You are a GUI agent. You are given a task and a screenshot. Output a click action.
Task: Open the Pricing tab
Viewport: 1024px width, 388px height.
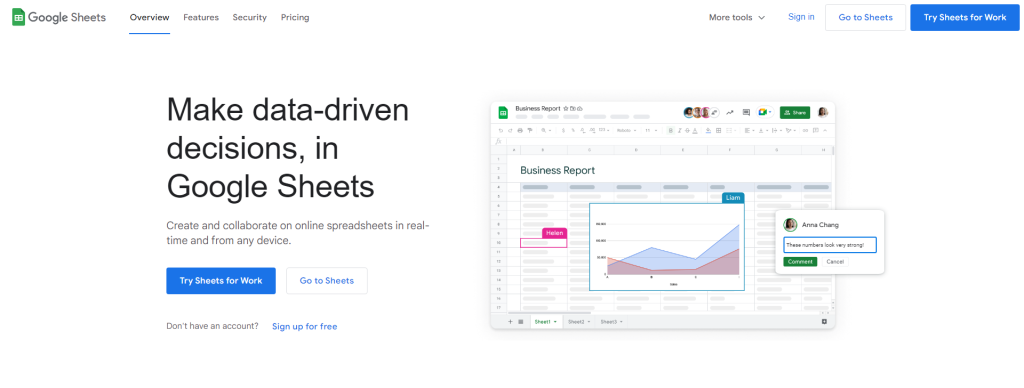[295, 18]
